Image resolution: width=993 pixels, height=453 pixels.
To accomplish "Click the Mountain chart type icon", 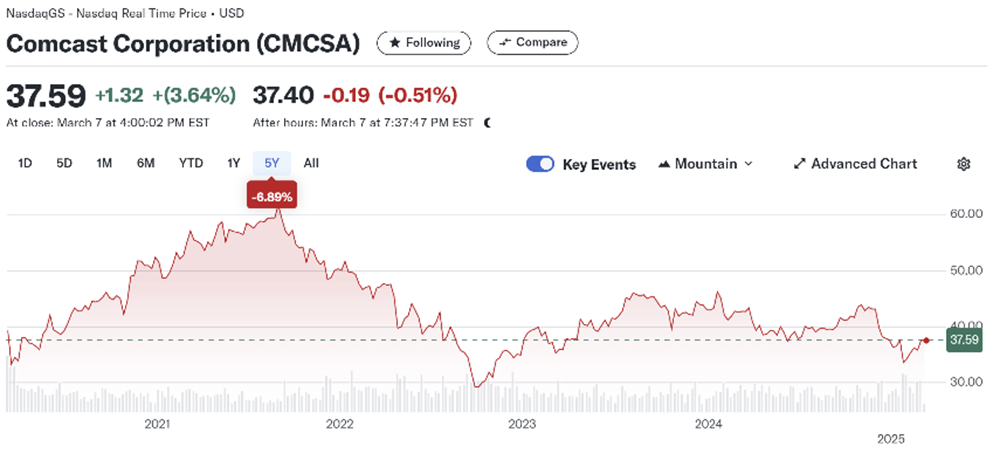I will (x=665, y=164).
